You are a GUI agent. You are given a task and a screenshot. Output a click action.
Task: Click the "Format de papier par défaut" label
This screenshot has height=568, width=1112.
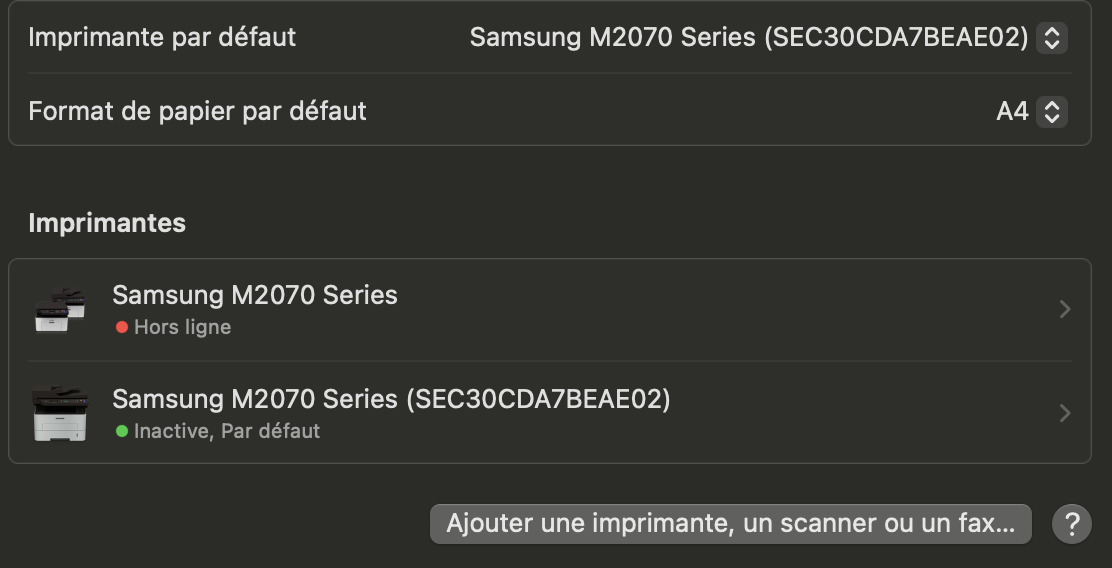[x=197, y=111]
